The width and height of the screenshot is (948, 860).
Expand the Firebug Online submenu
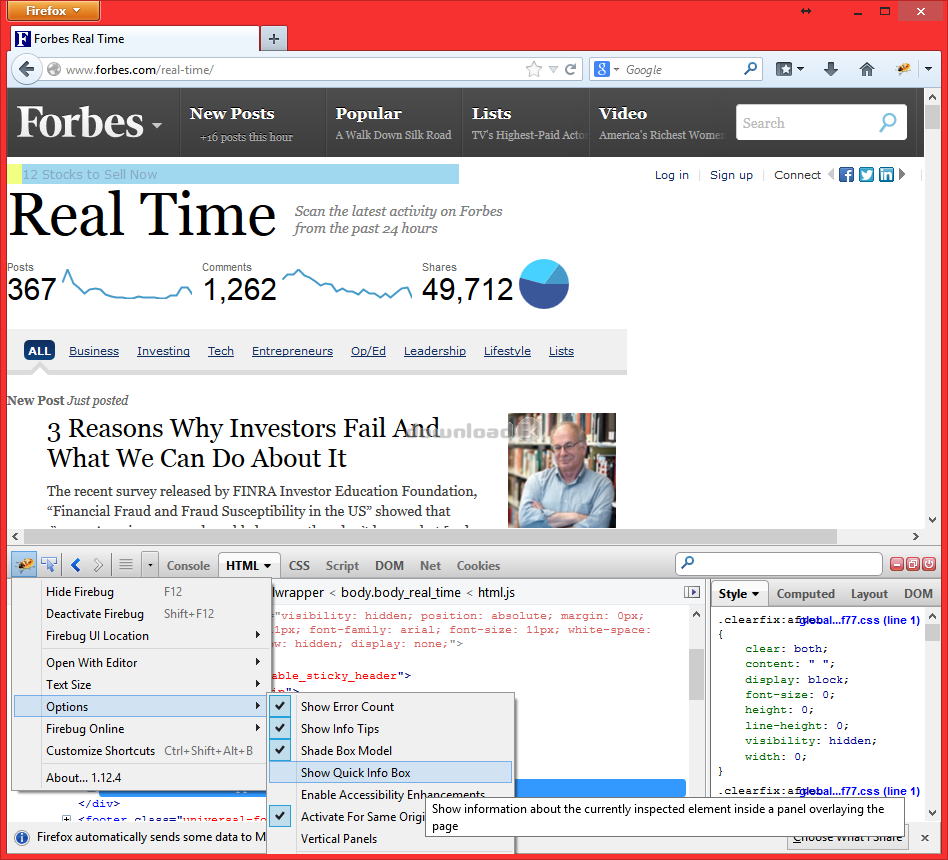coord(140,729)
